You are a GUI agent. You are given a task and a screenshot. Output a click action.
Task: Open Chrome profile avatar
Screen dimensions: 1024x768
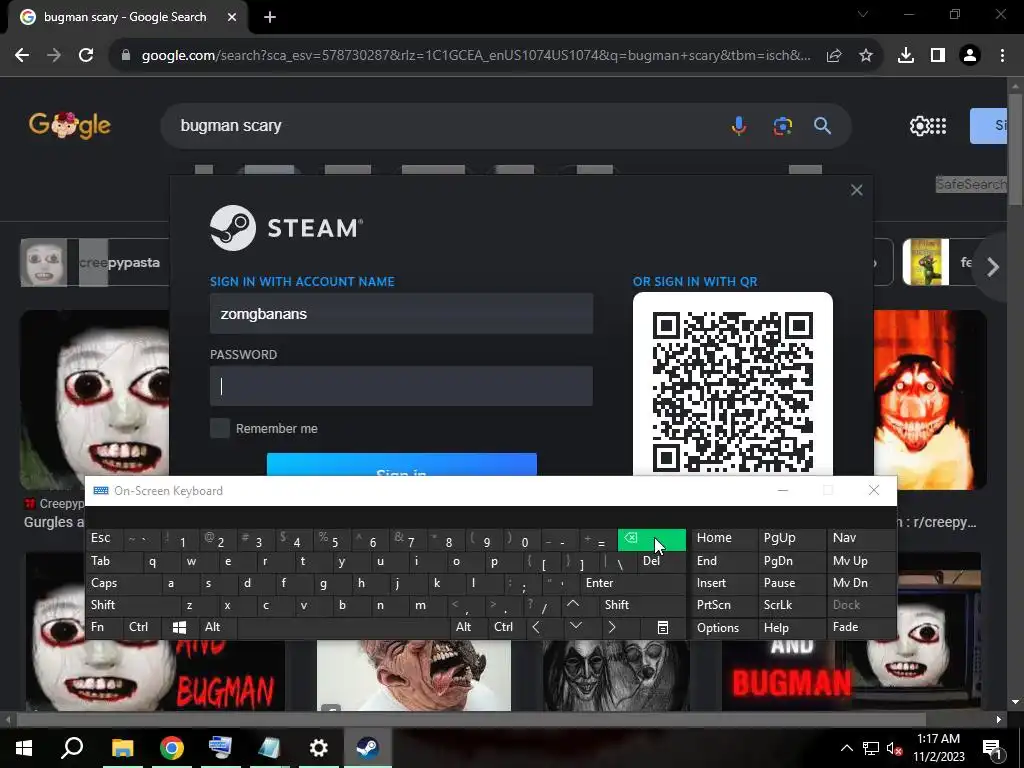tap(970, 56)
